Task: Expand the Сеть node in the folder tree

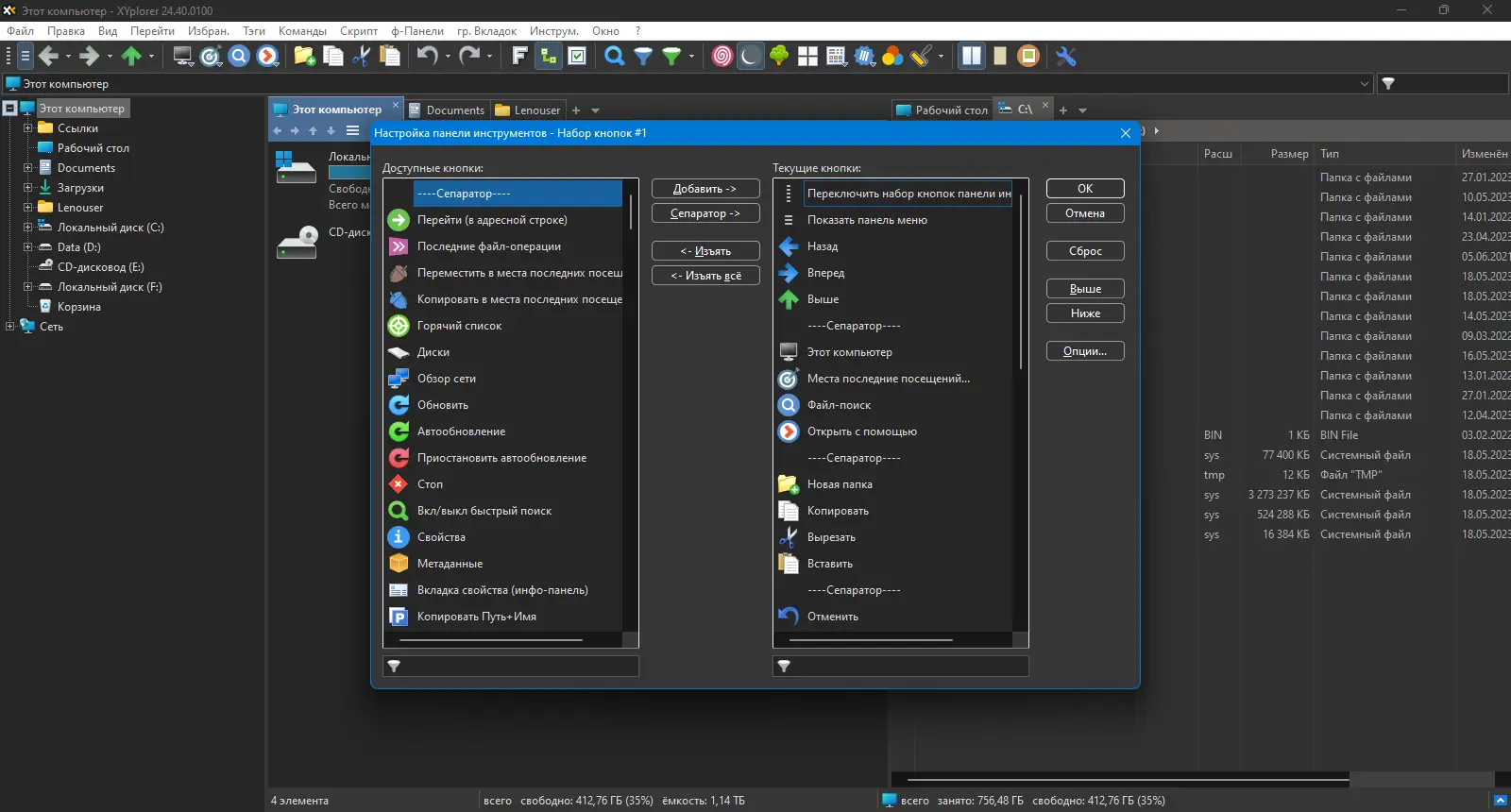Action: tap(9, 327)
